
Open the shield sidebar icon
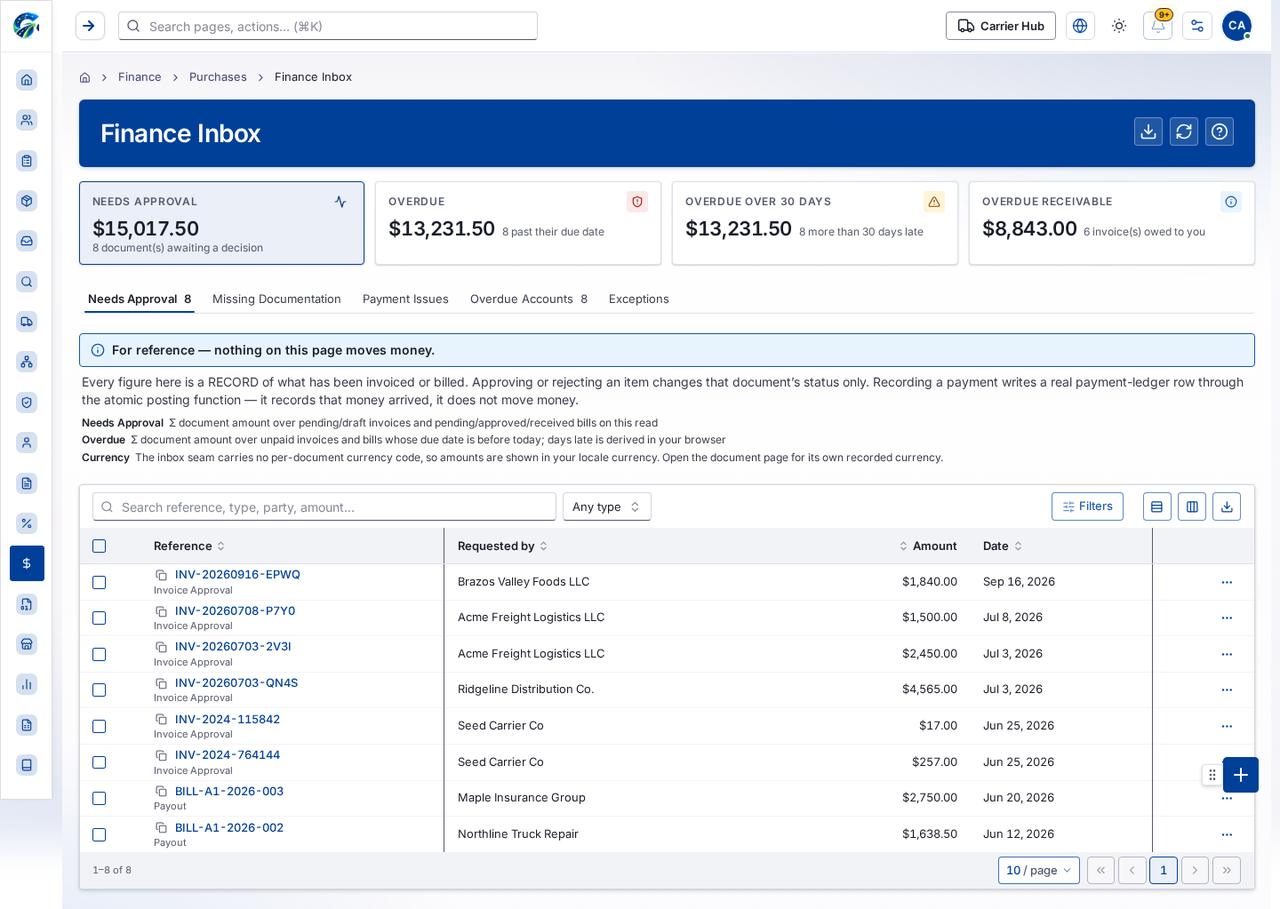[x=27, y=402]
